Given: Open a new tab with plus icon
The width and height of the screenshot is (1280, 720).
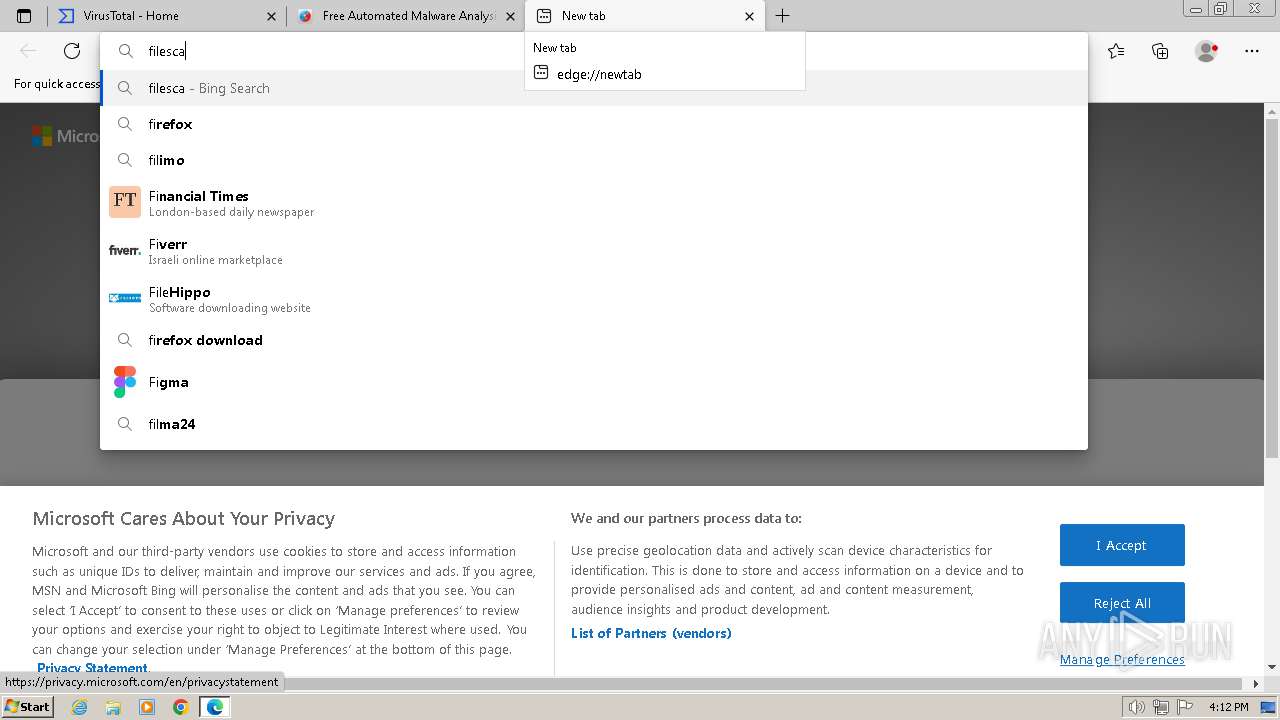Looking at the screenshot, I should (782, 16).
